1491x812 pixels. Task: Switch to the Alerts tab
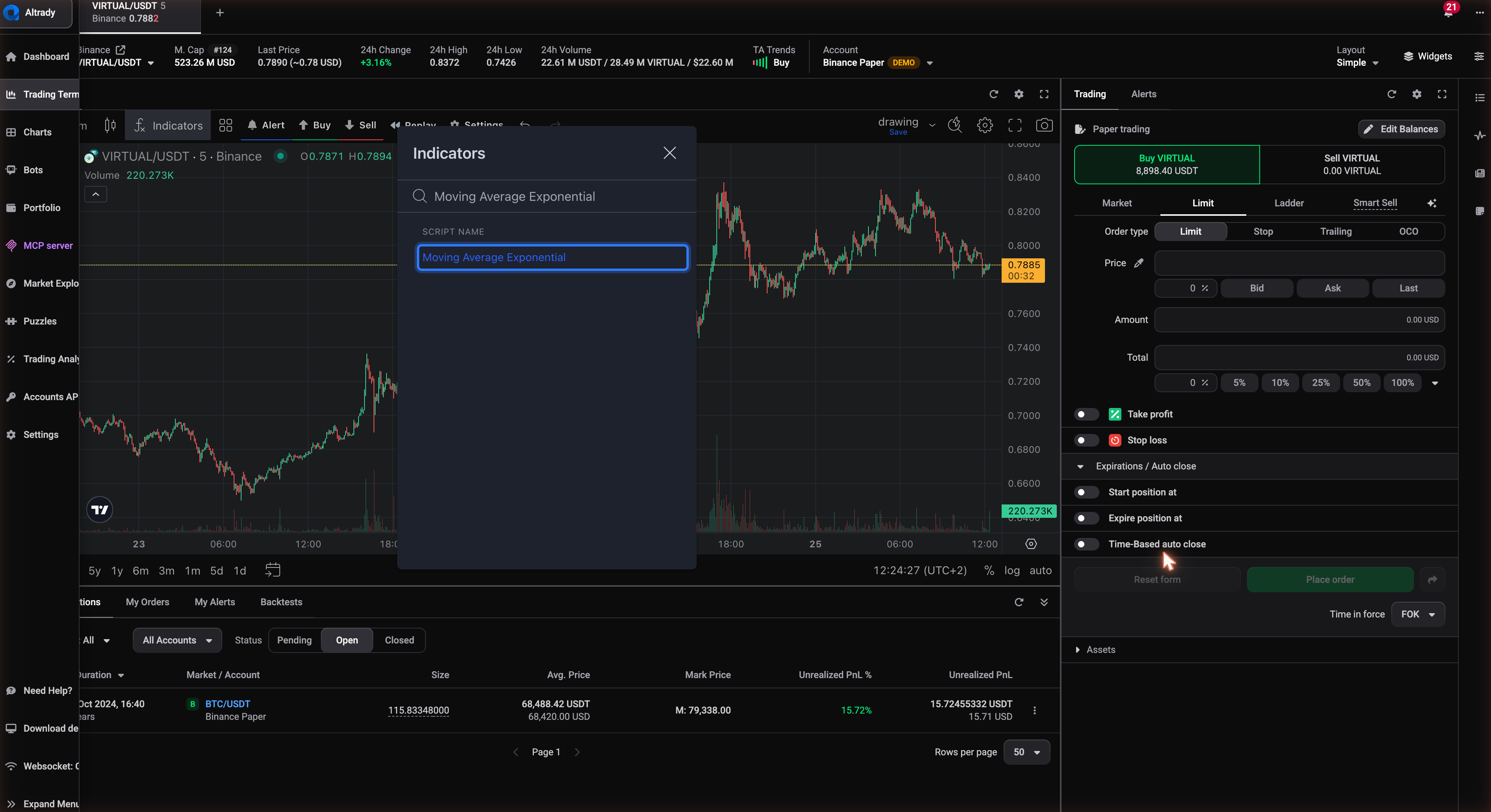(1144, 94)
